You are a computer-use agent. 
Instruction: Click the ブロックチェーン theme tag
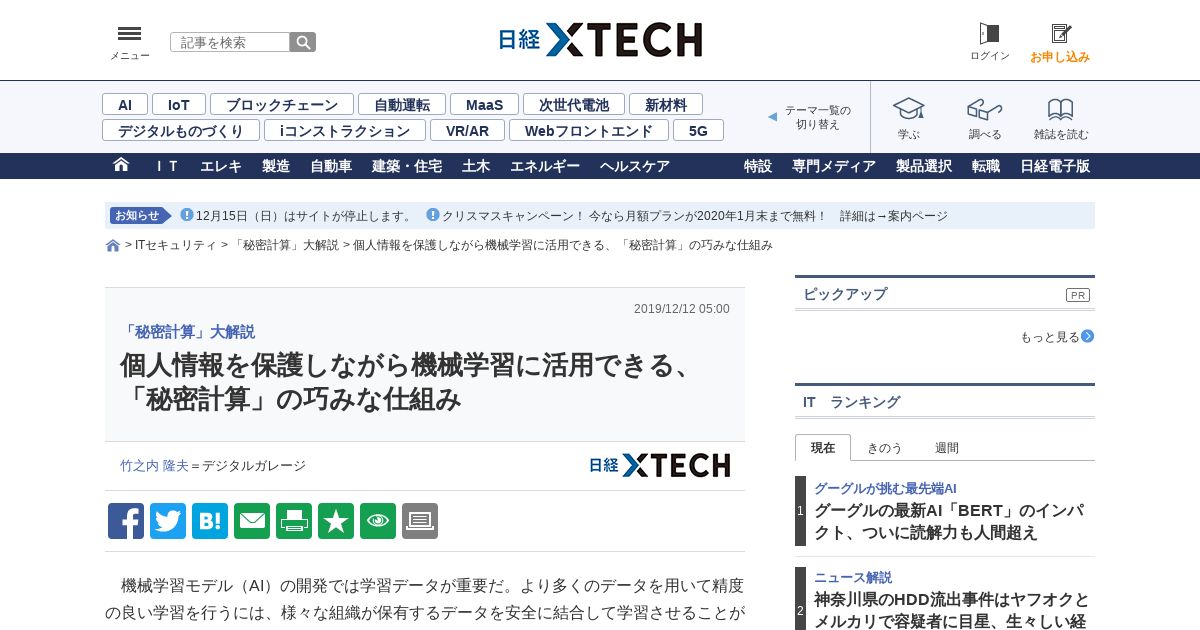pos(282,104)
